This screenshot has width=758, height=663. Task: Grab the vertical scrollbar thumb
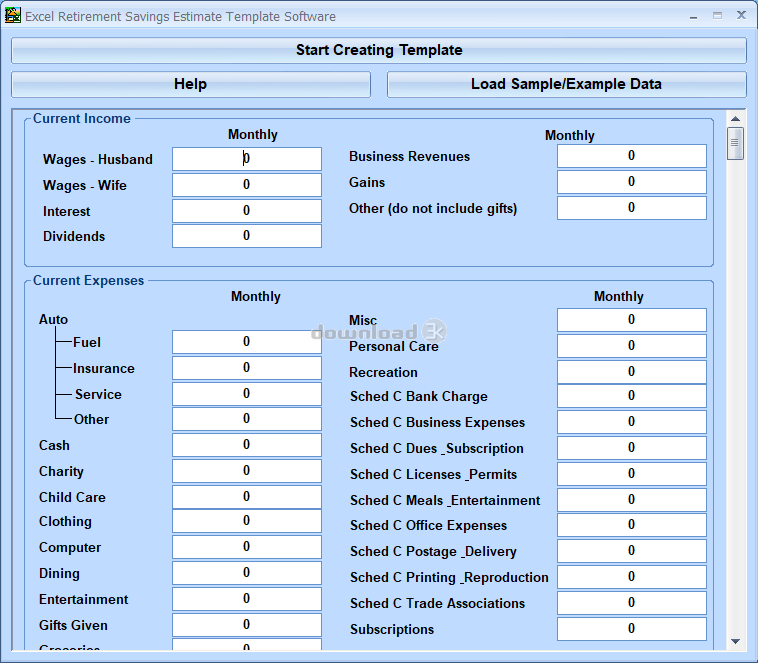click(x=735, y=143)
